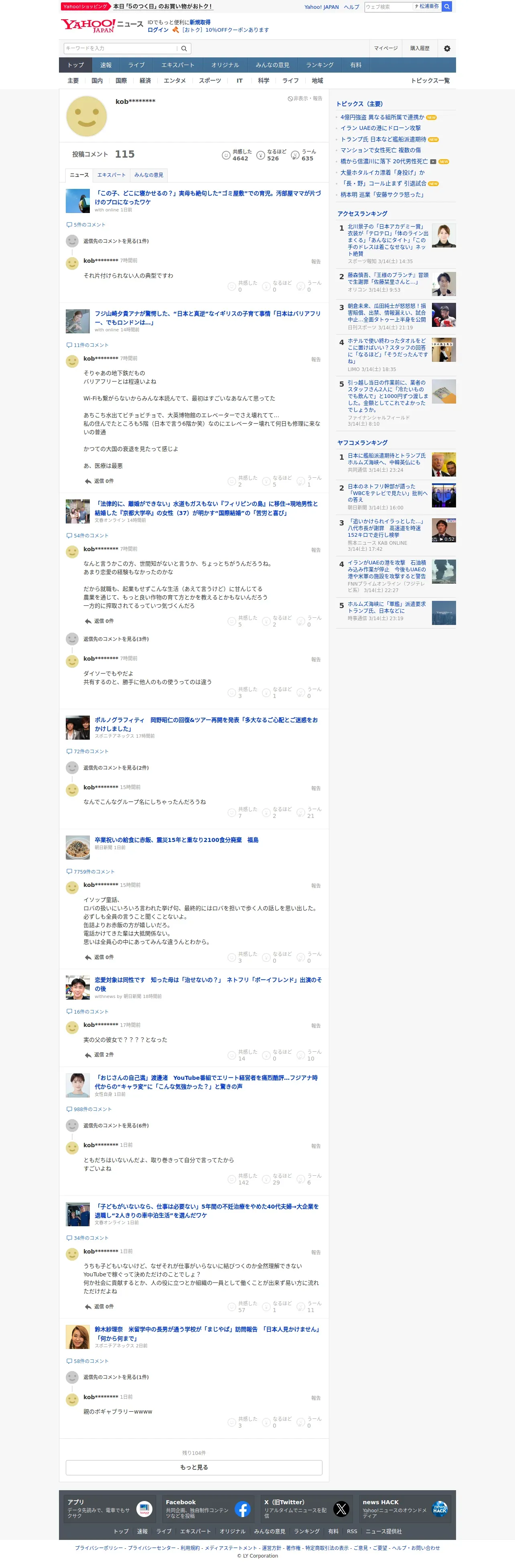
Task: Expand 返信先のコメントを見る(6件)
Action: click(x=116, y=1126)
